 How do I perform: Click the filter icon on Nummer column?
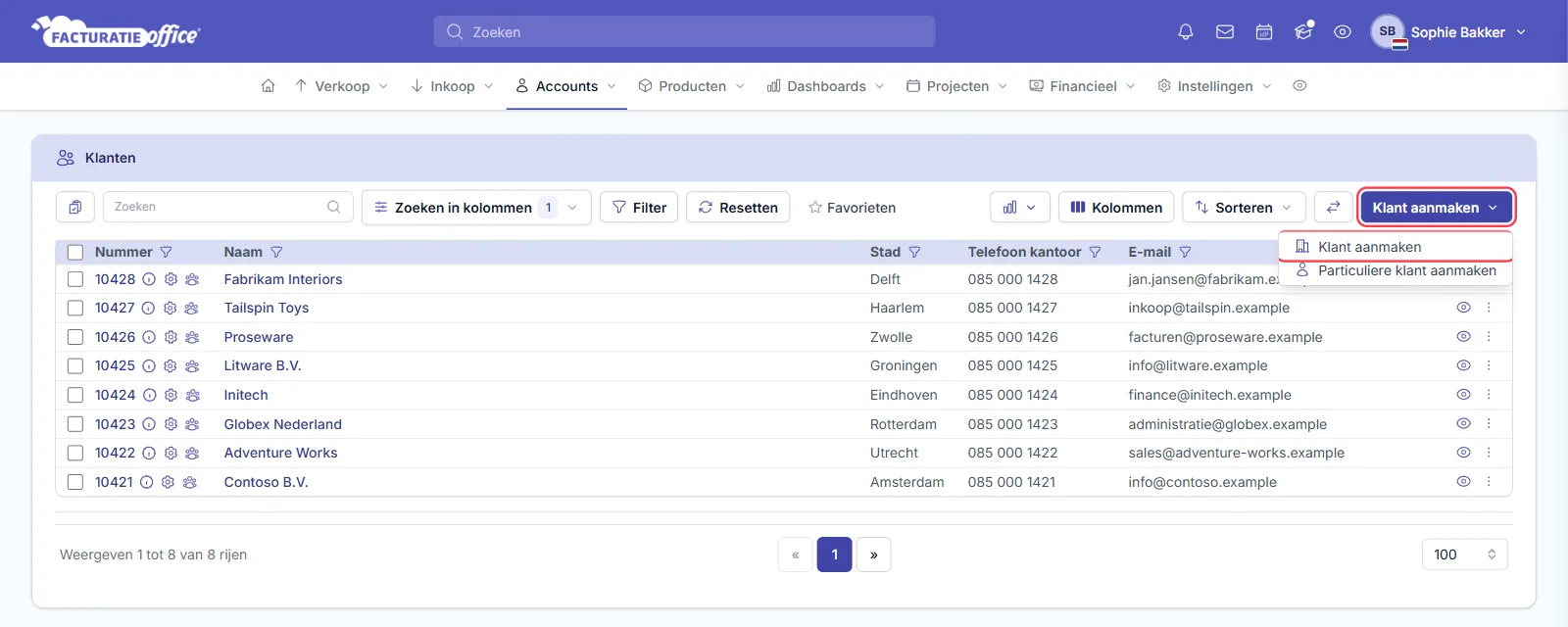(167, 252)
